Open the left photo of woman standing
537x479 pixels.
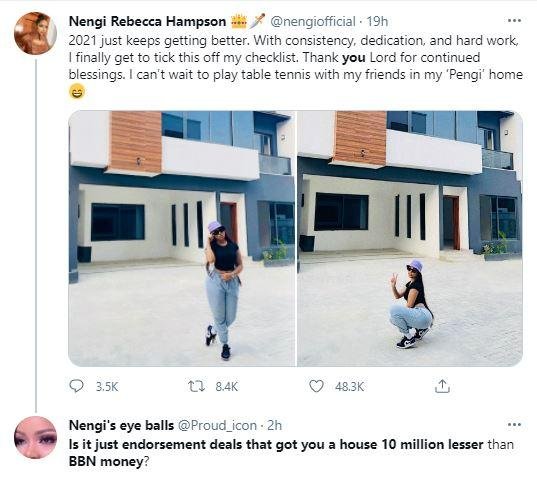point(182,238)
